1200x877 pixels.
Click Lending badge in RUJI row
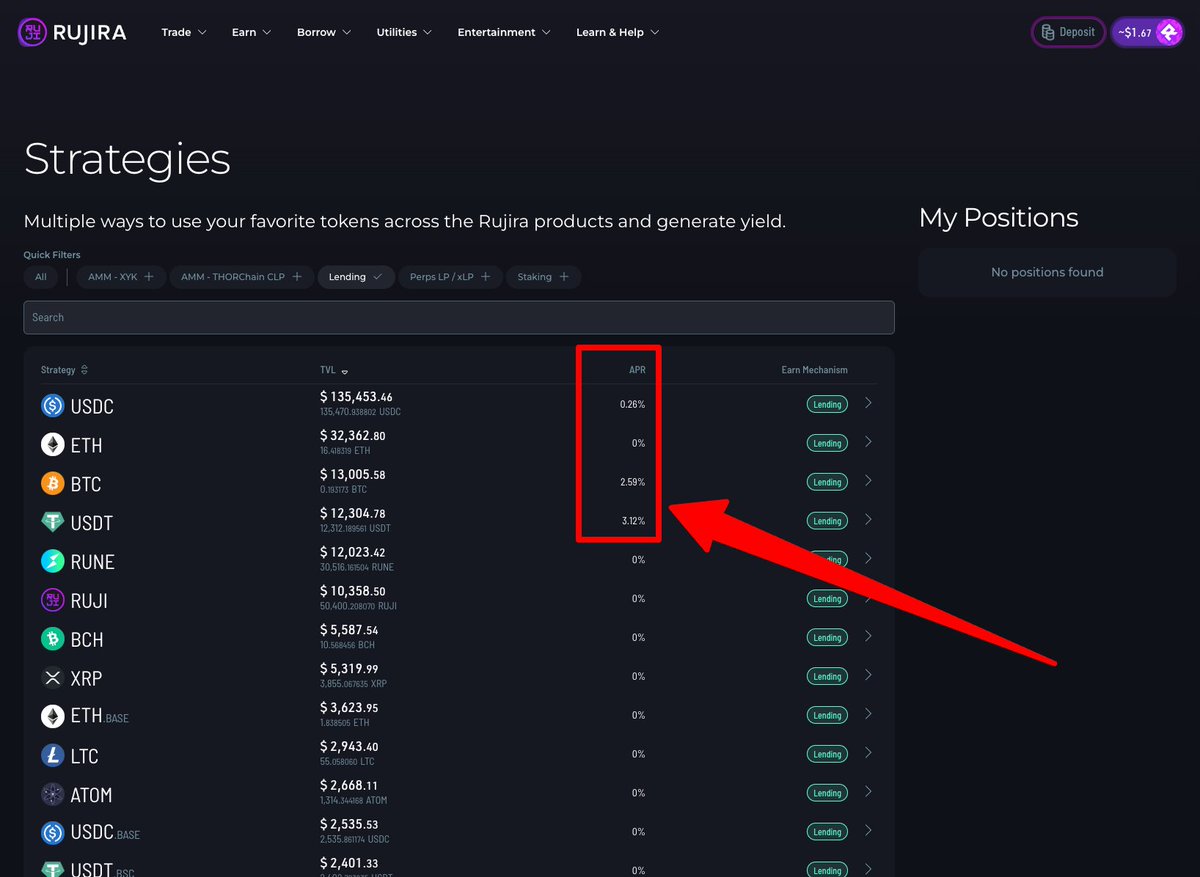827,599
